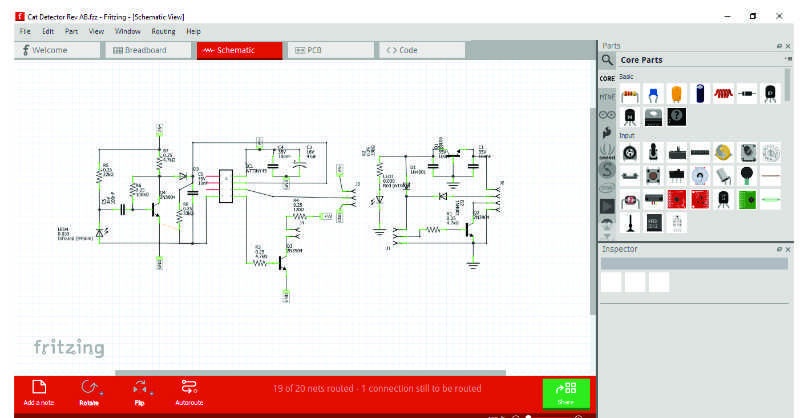Open the Edit menu
800x418 pixels.
click(x=48, y=31)
